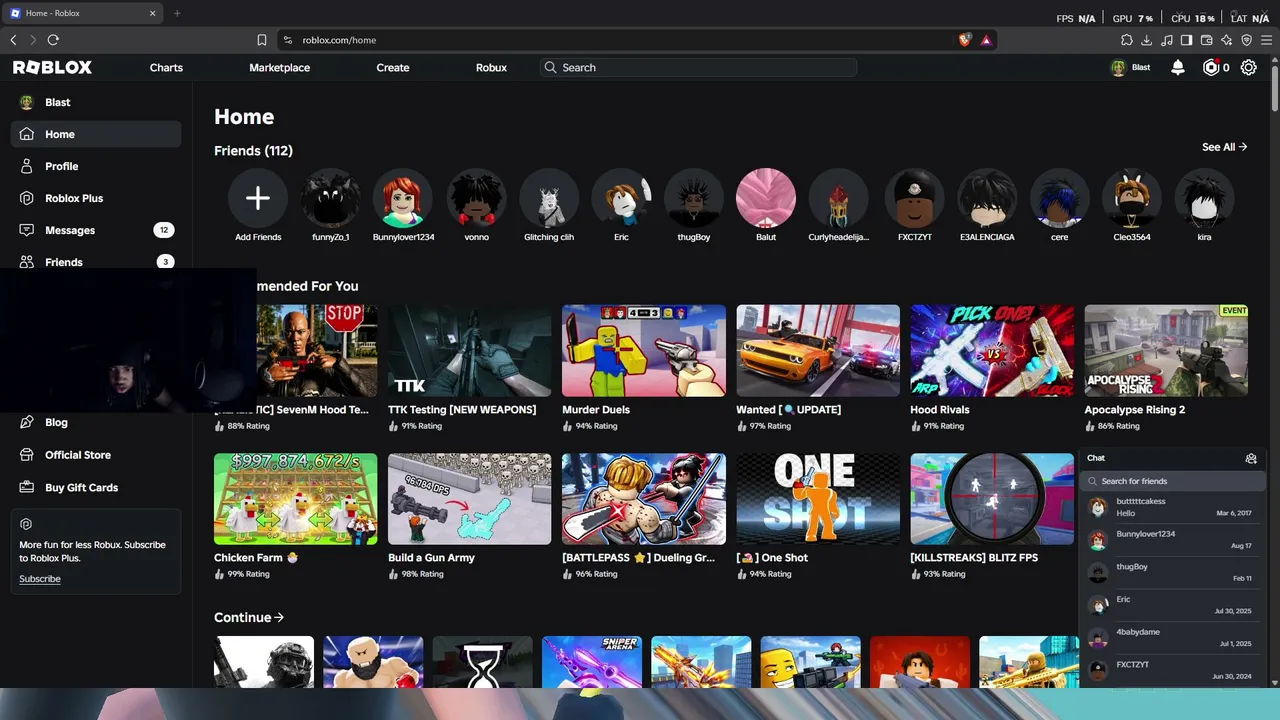Open the site settings icon in address bar
This screenshot has height=720, width=1280.
288,40
